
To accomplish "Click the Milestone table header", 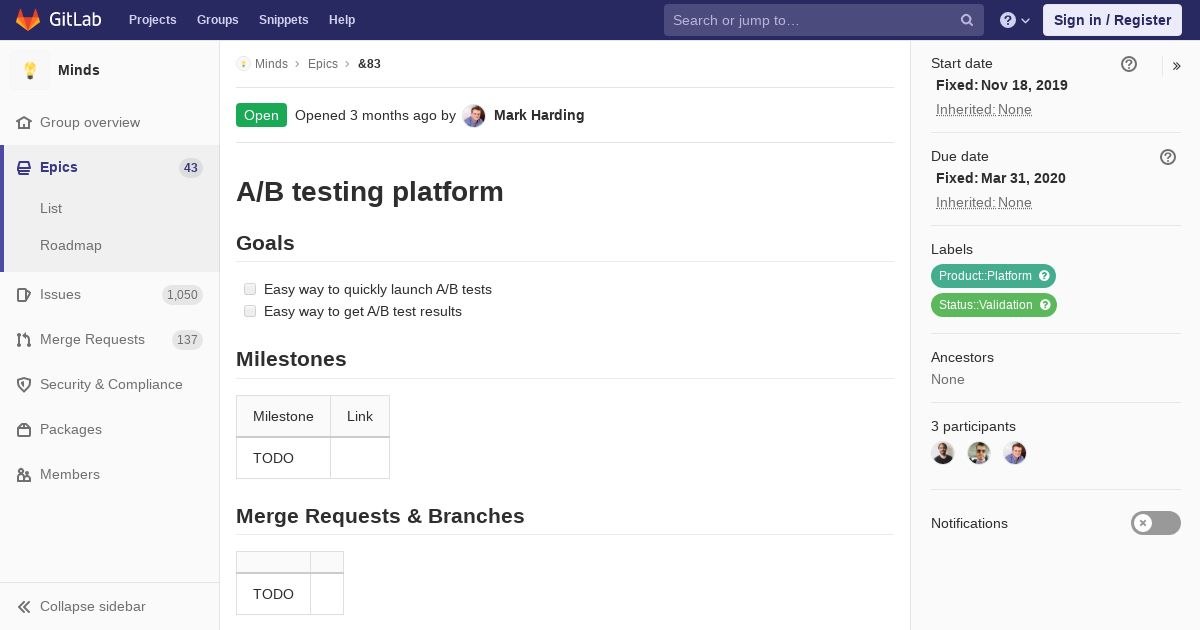I will [283, 416].
